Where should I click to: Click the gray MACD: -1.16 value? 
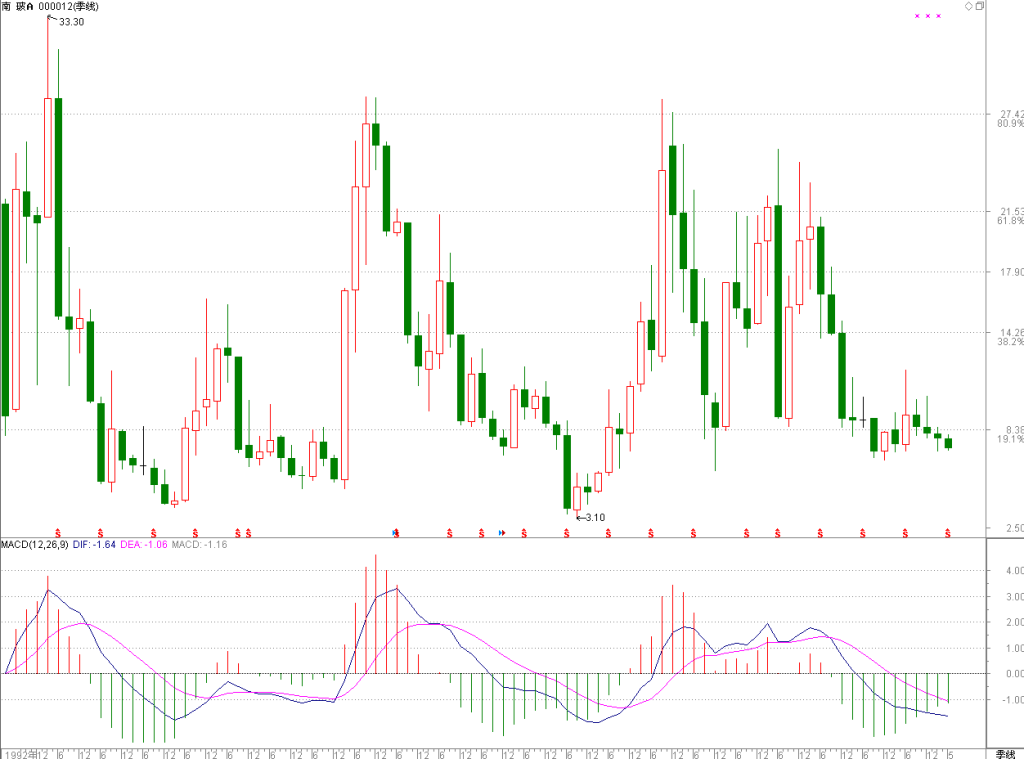tap(199, 544)
